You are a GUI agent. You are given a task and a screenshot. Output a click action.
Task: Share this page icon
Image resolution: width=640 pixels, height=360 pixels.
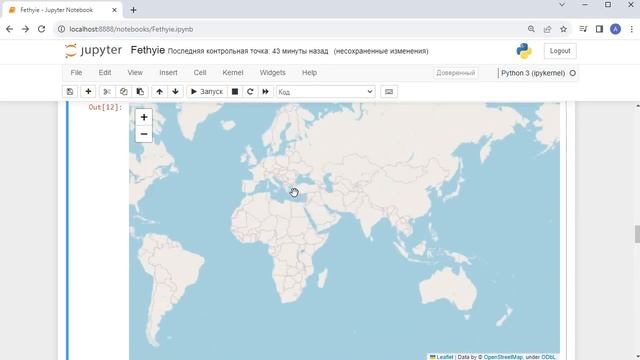click(x=547, y=29)
